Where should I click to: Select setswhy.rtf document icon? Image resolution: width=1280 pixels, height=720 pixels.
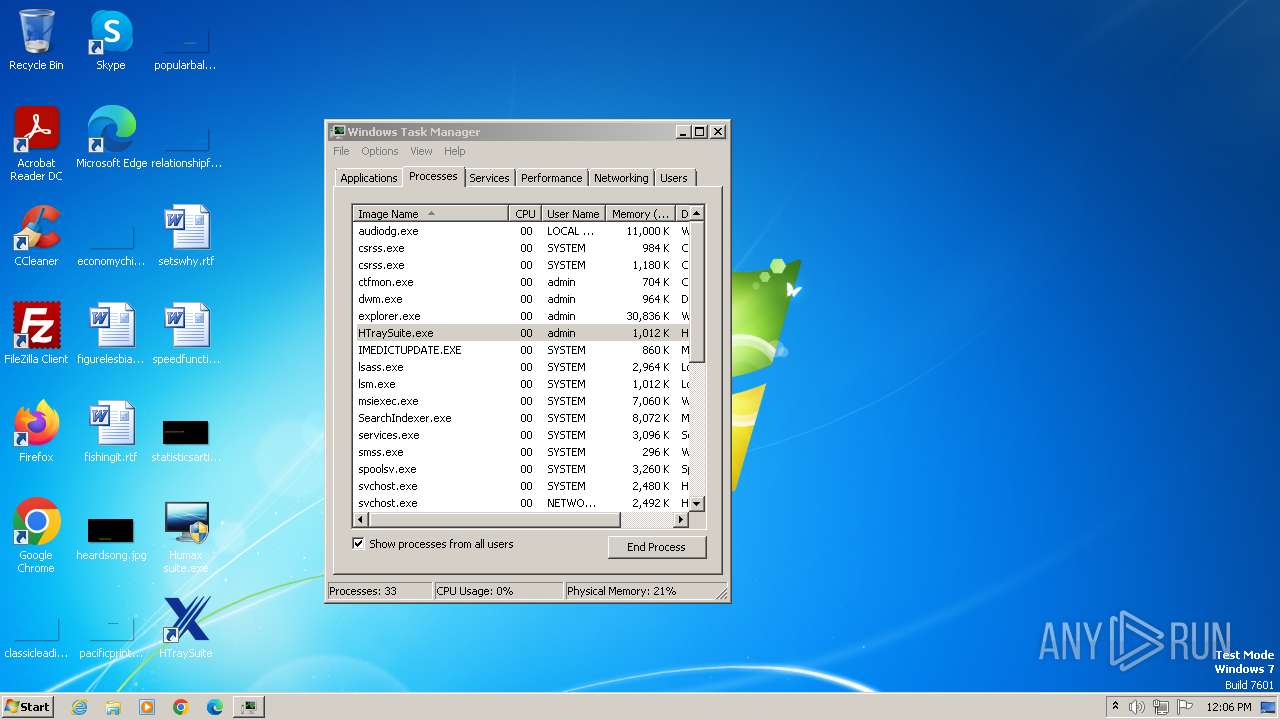(186, 236)
